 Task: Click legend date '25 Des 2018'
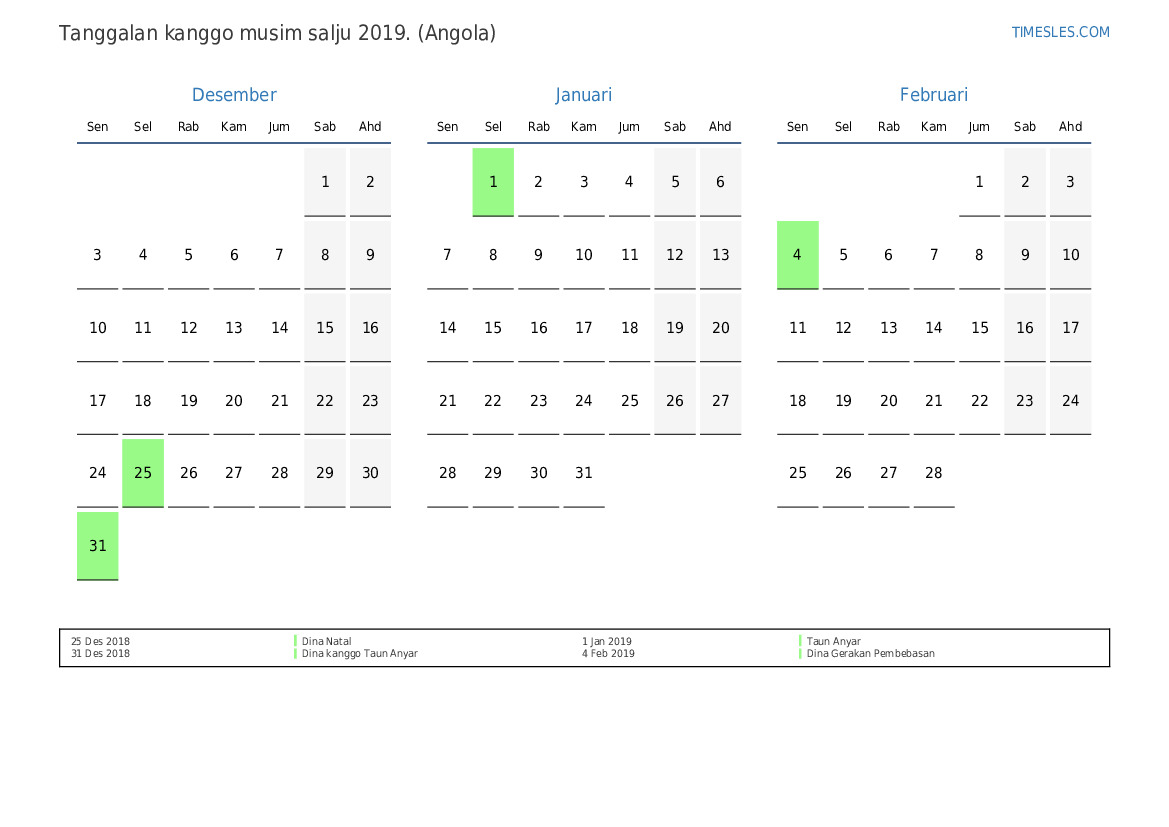pos(101,641)
